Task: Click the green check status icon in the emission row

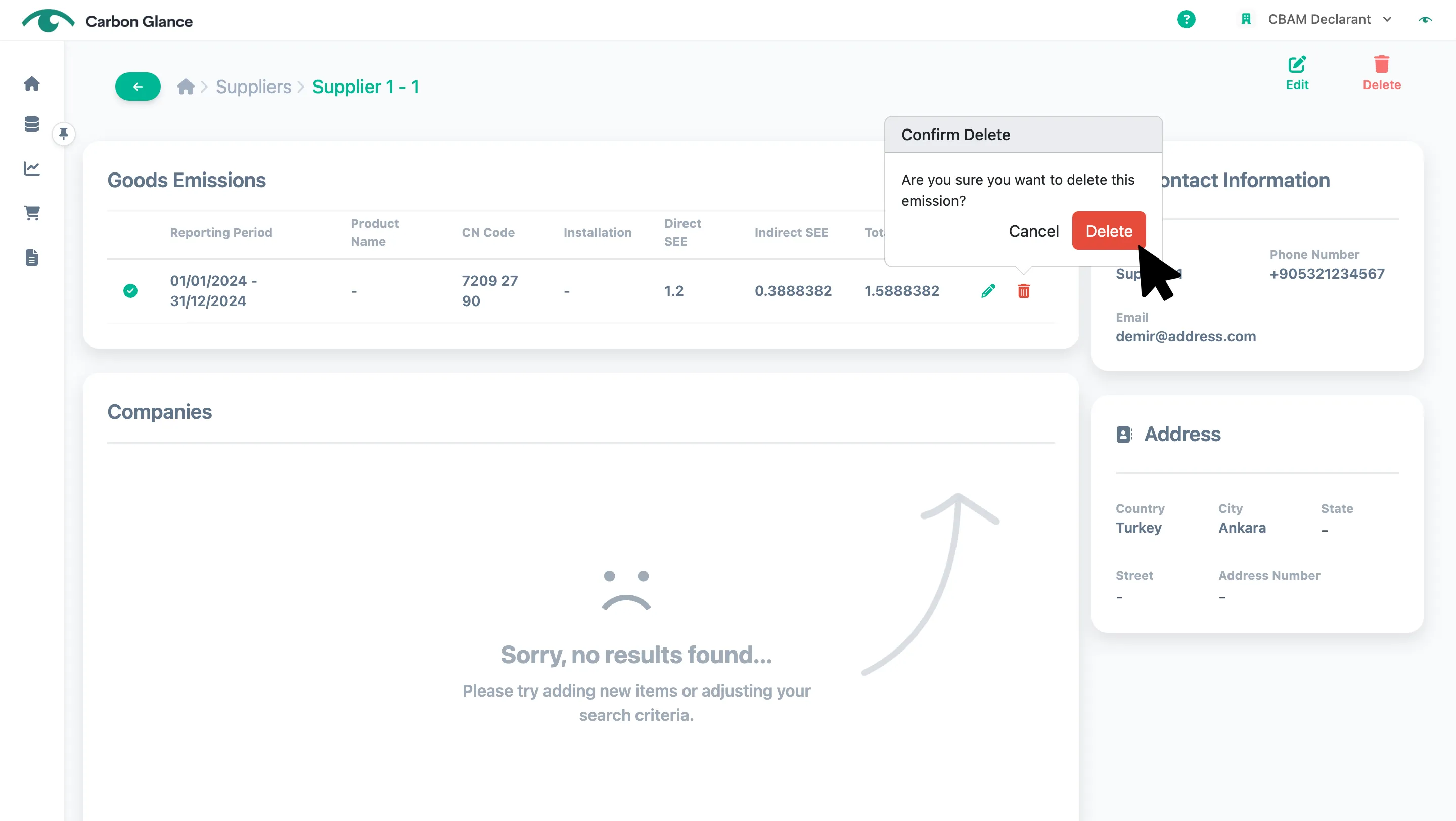Action: tap(130, 291)
